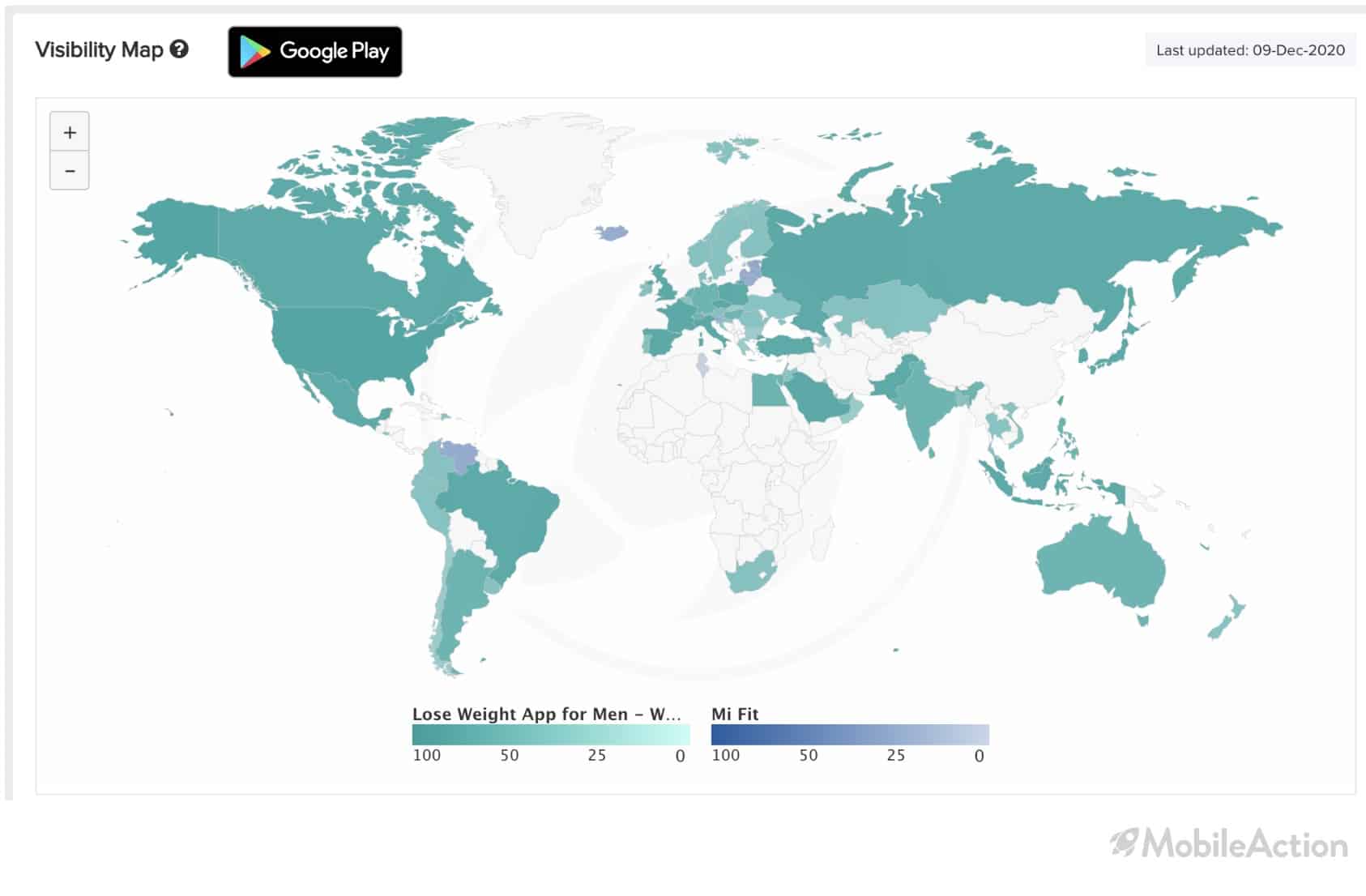
Task: Click the Visibility Map heading text
Action: [100, 49]
